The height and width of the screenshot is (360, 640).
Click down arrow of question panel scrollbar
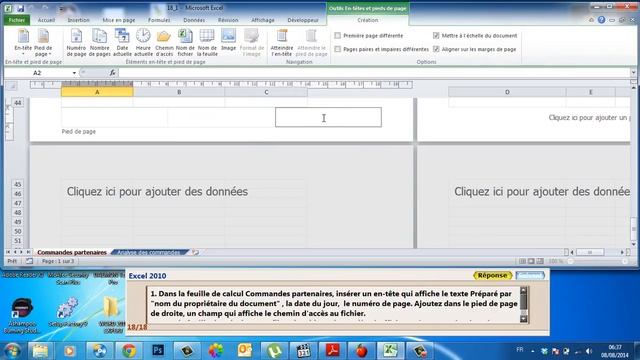pyautogui.click(x=524, y=319)
